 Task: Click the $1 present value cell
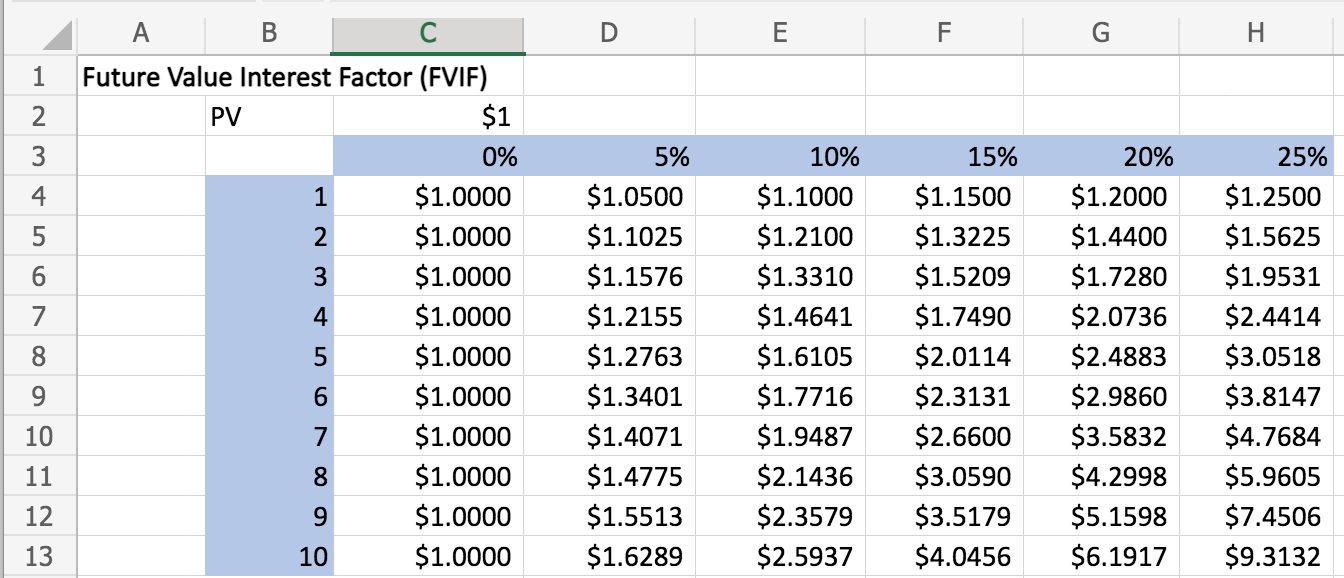[426, 115]
